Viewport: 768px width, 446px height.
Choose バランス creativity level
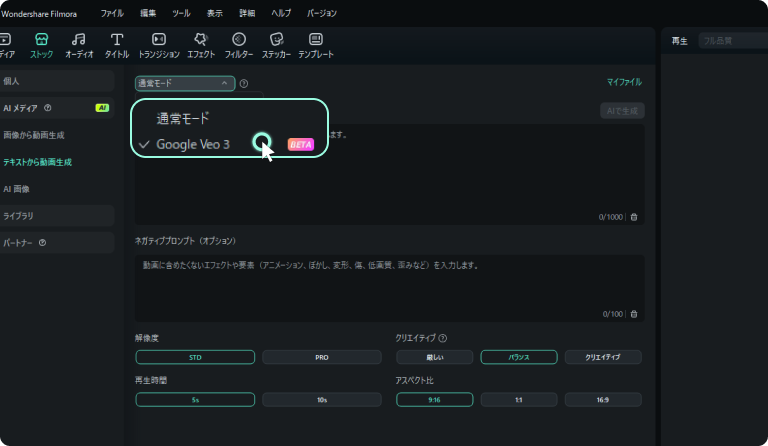(519, 357)
